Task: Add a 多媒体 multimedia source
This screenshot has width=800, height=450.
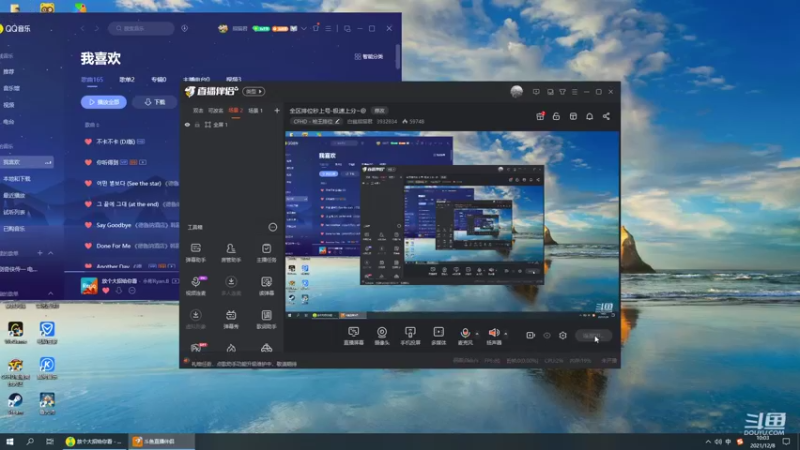Action: [x=438, y=336]
